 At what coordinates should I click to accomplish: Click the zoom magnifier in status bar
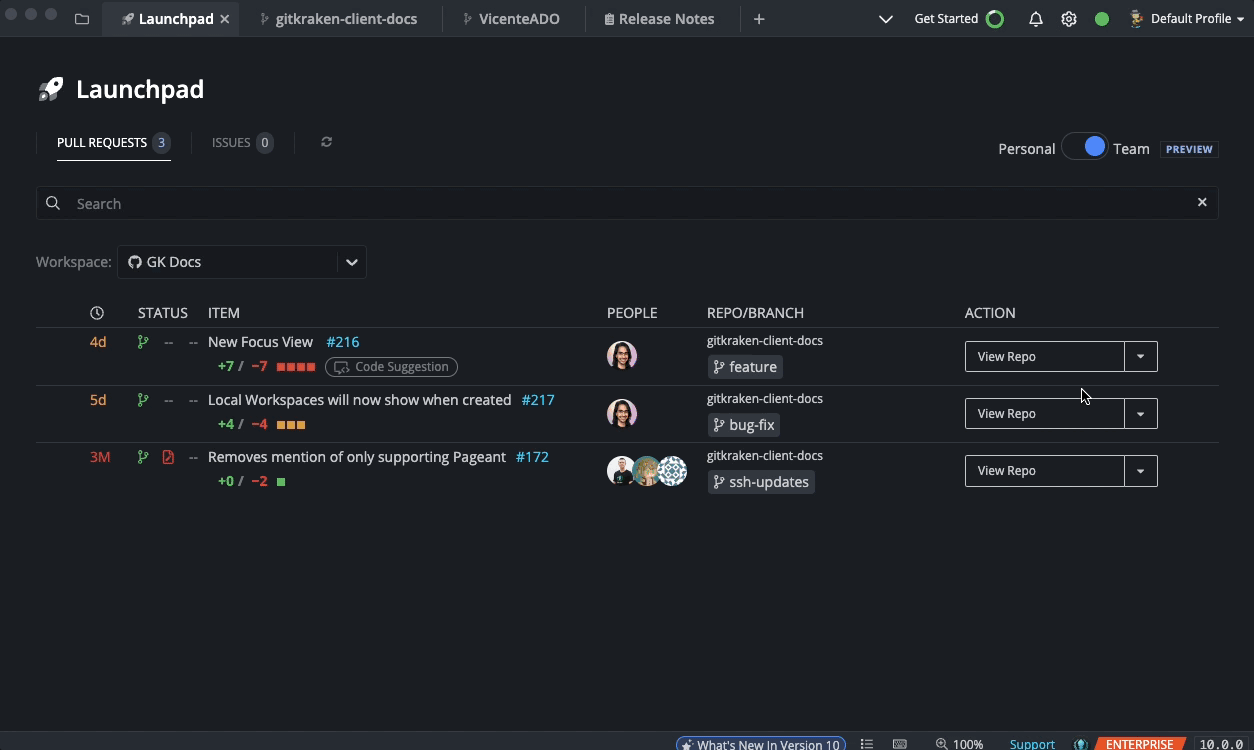pyautogui.click(x=942, y=744)
